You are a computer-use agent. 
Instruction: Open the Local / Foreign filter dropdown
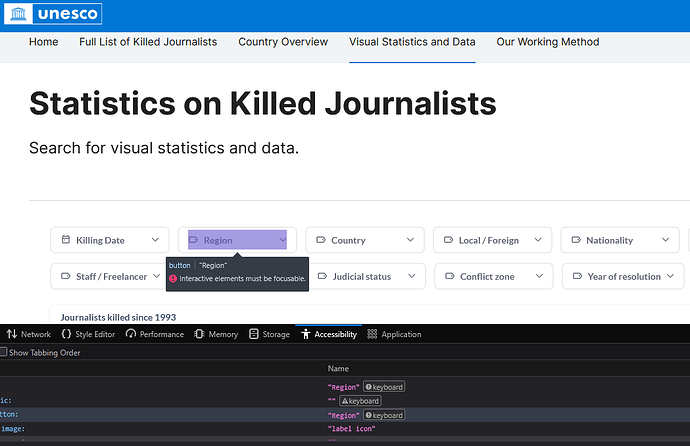(492, 240)
